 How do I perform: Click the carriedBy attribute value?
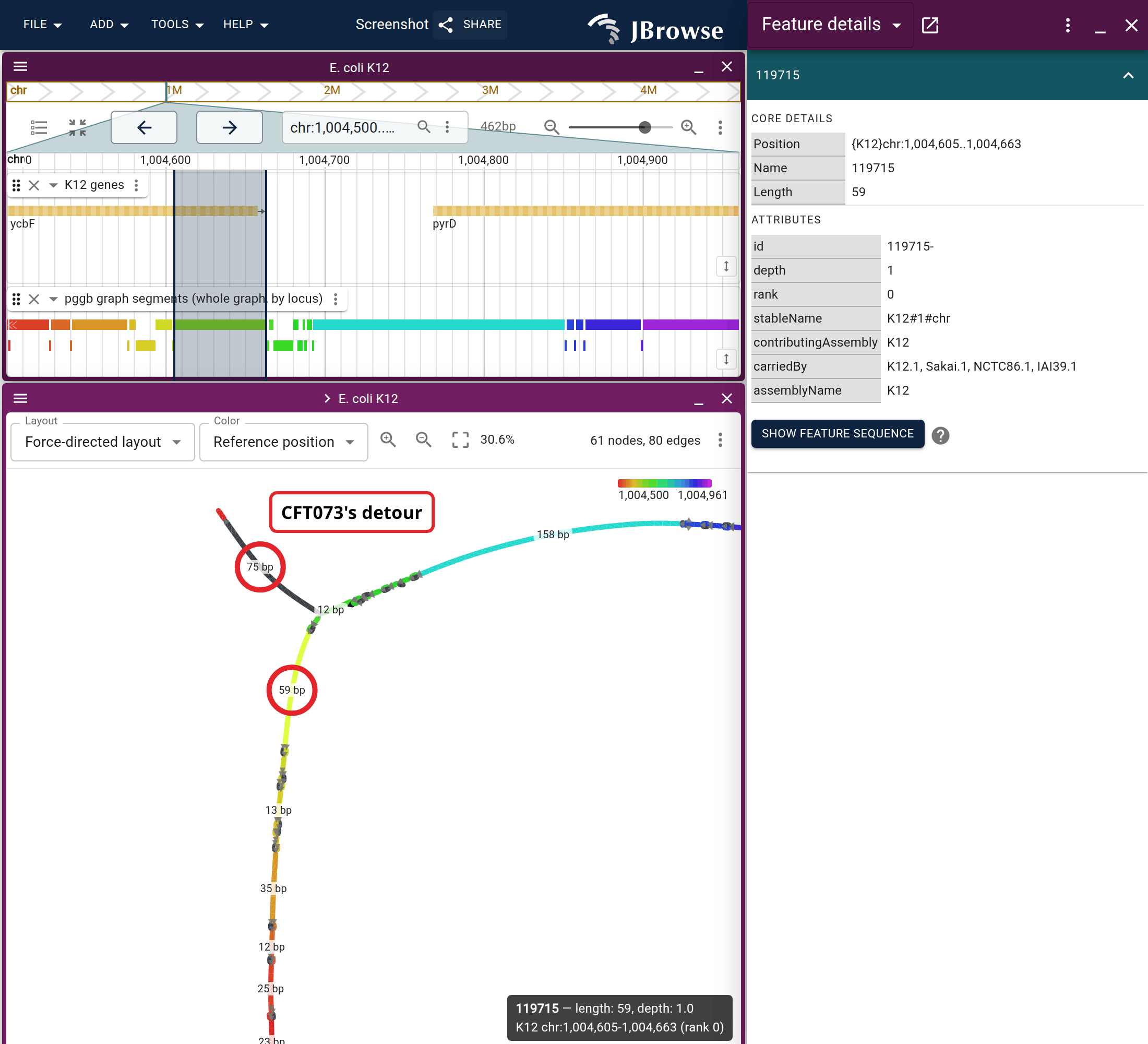(x=982, y=366)
